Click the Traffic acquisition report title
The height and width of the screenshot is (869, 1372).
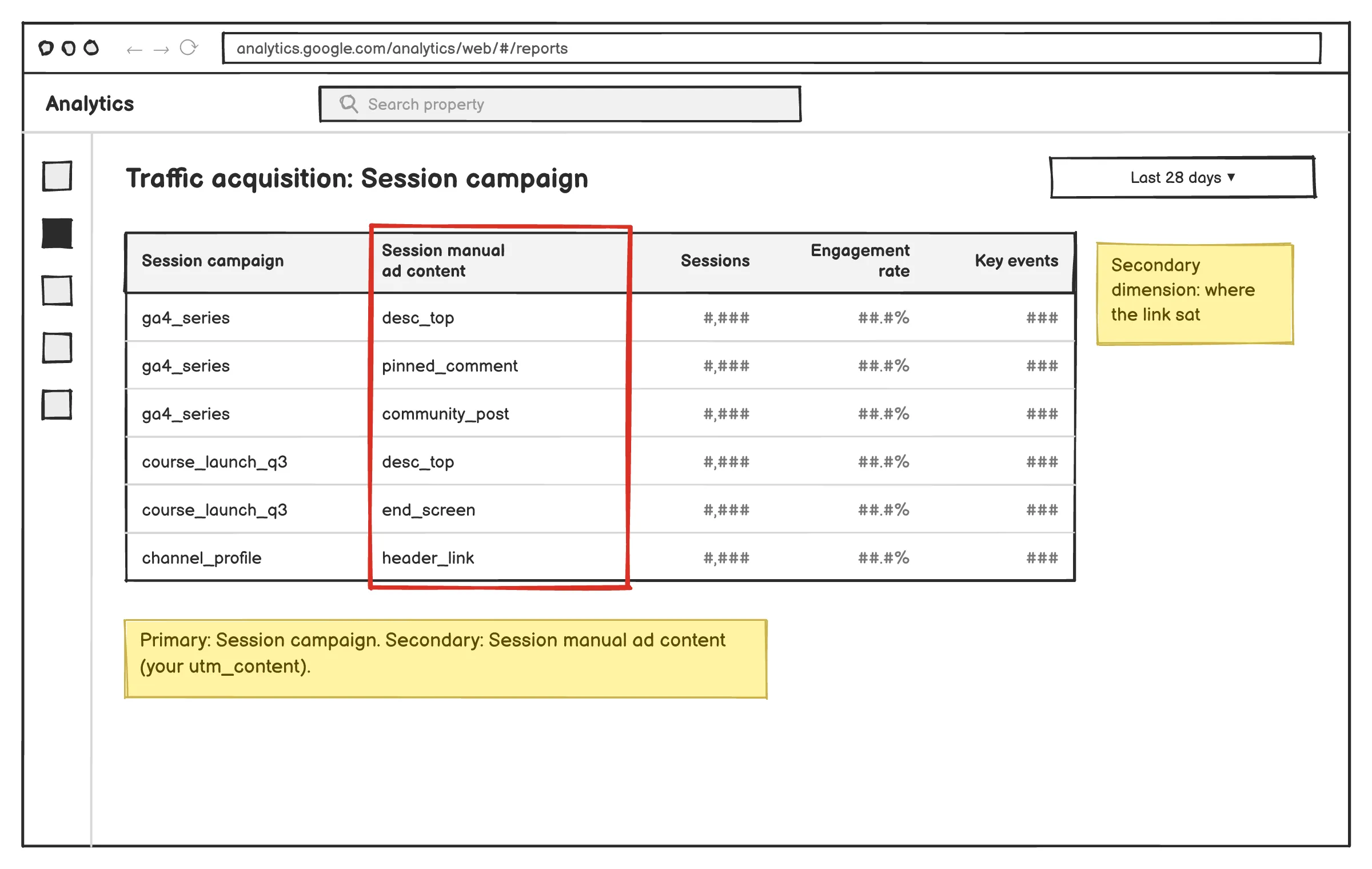coord(357,178)
